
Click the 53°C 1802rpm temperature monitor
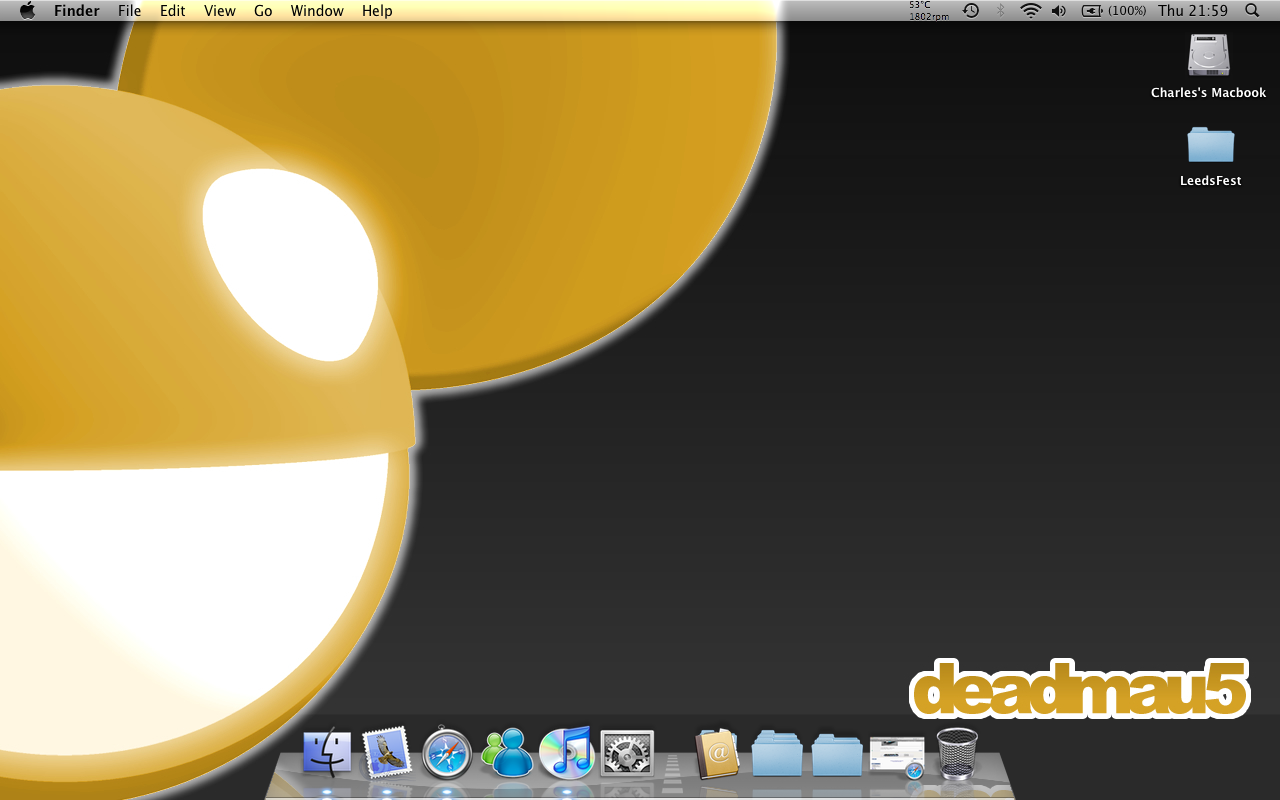click(x=929, y=11)
